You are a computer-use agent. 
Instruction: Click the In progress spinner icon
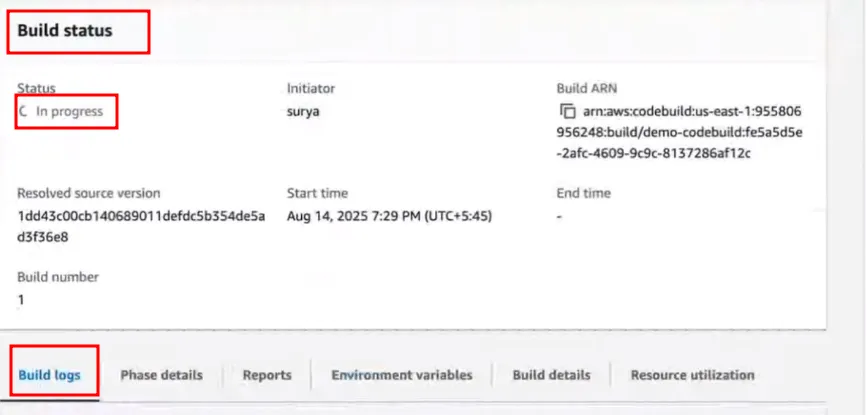[x=23, y=112]
